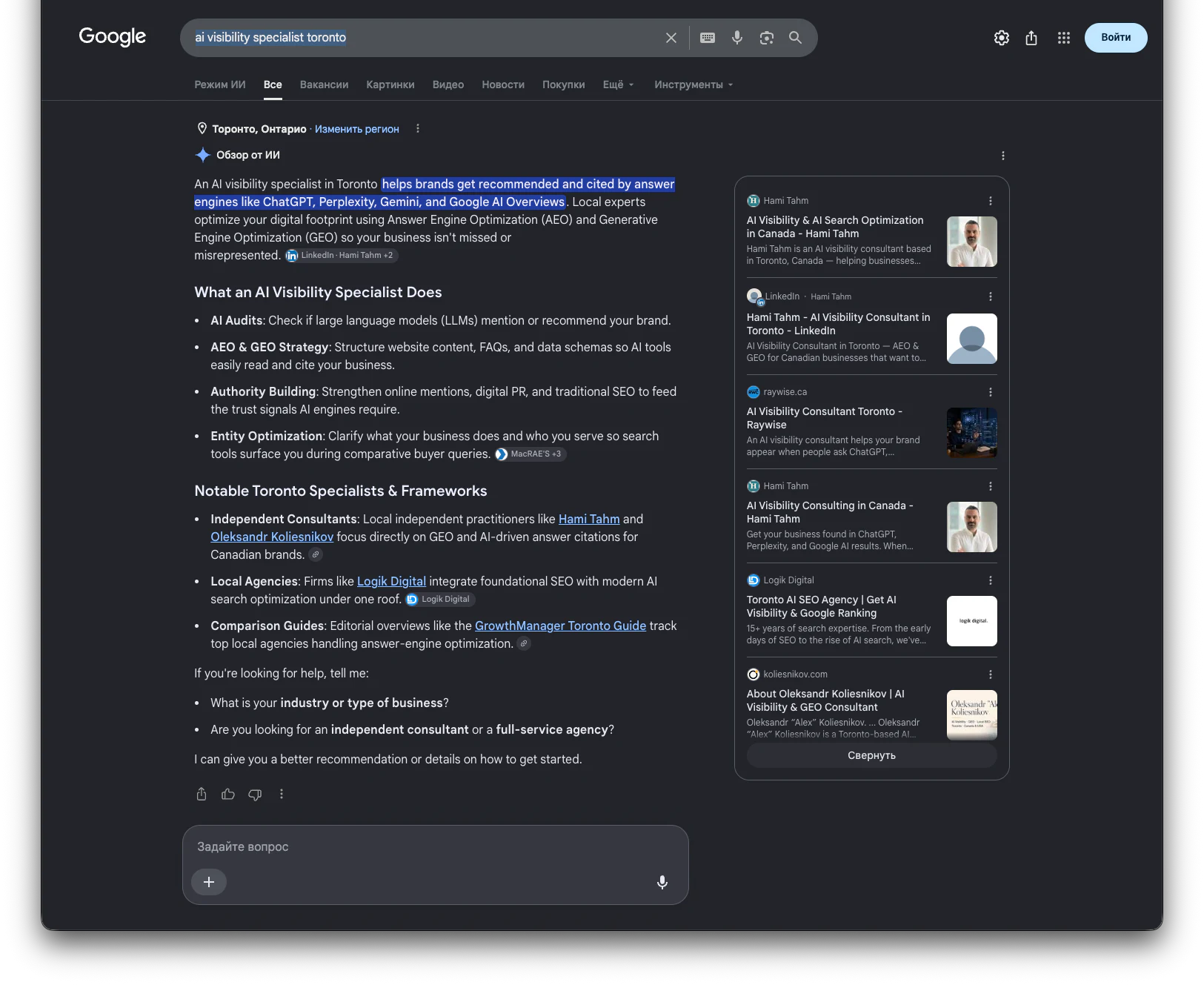Open location options menu beside Изменить регион

pos(418,128)
